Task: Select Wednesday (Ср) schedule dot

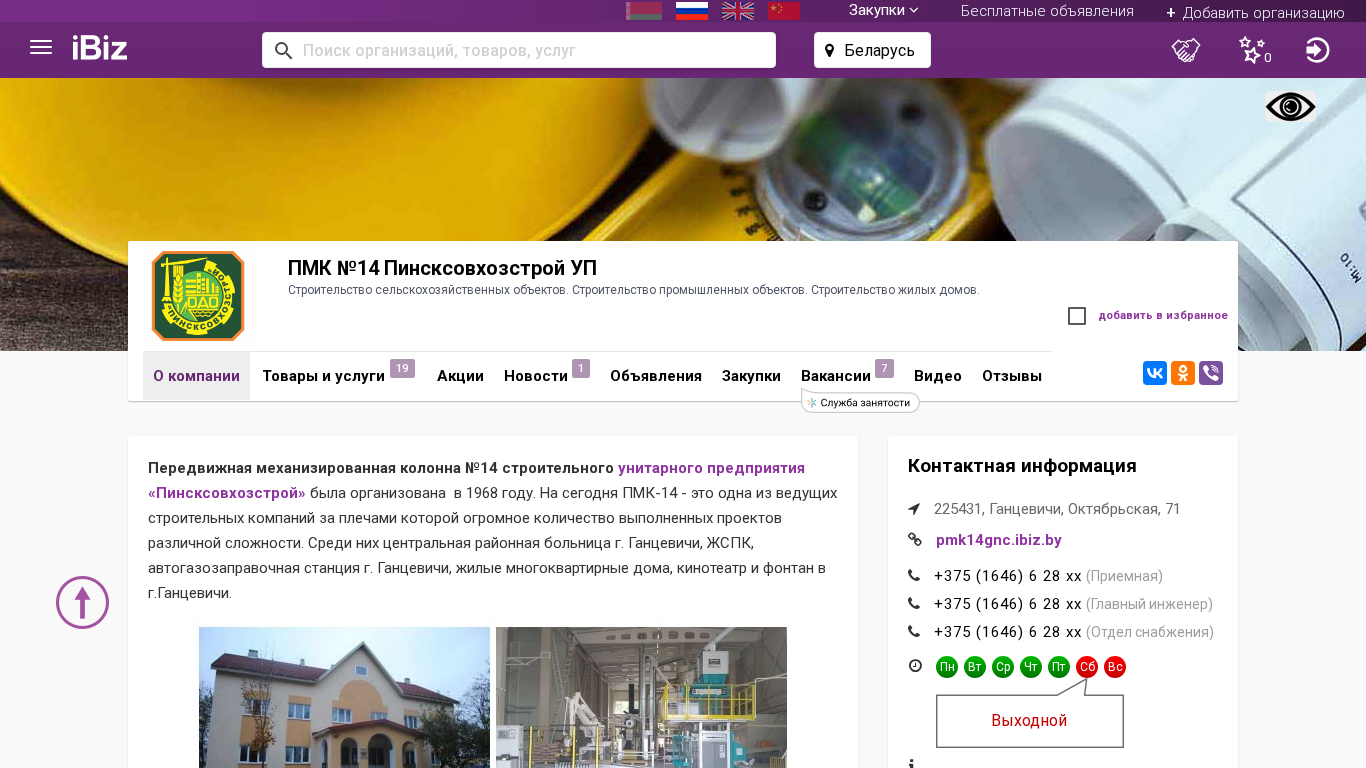Action: pyautogui.click(x=1003, y=667)
